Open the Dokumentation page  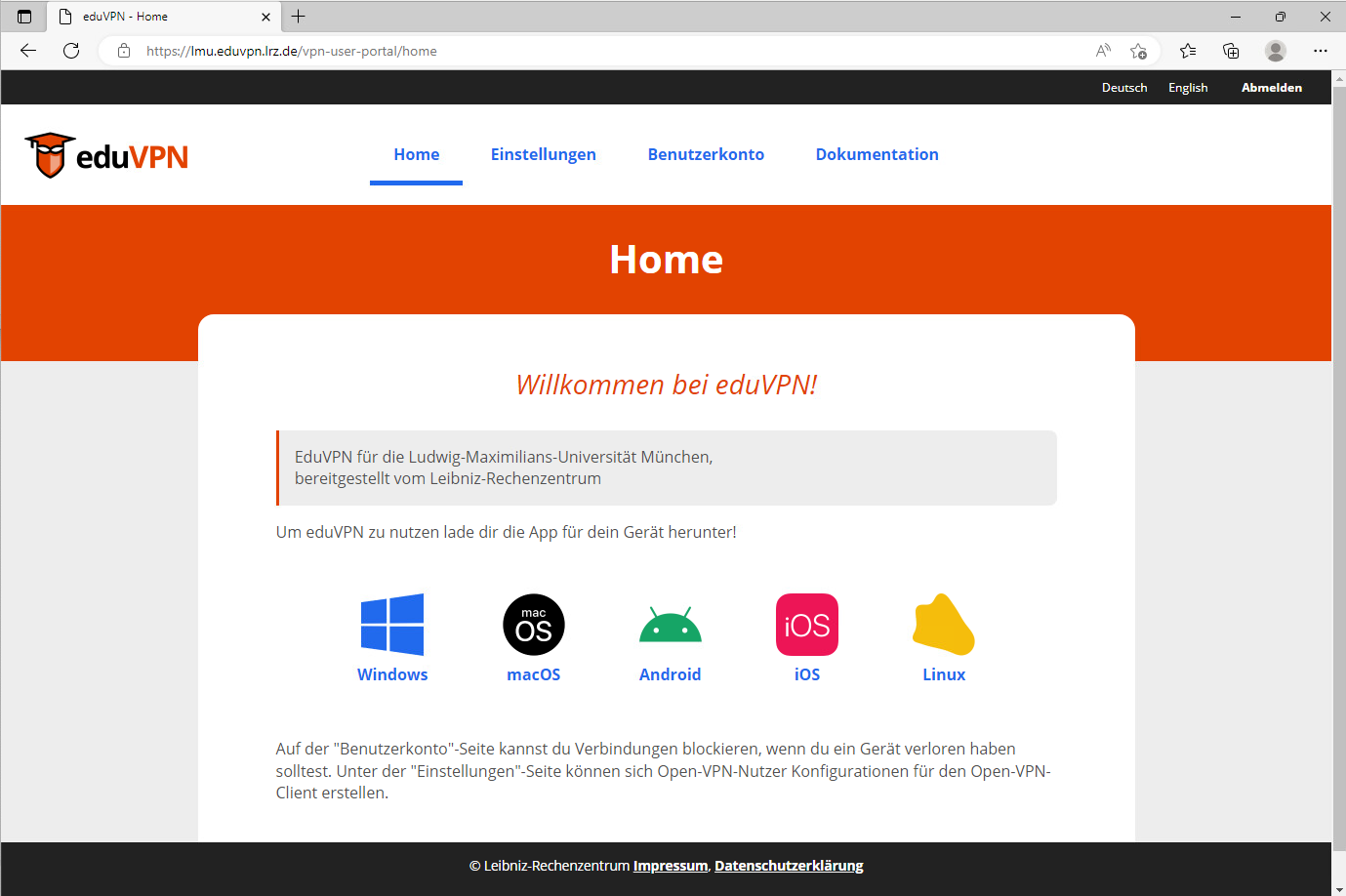877,154
